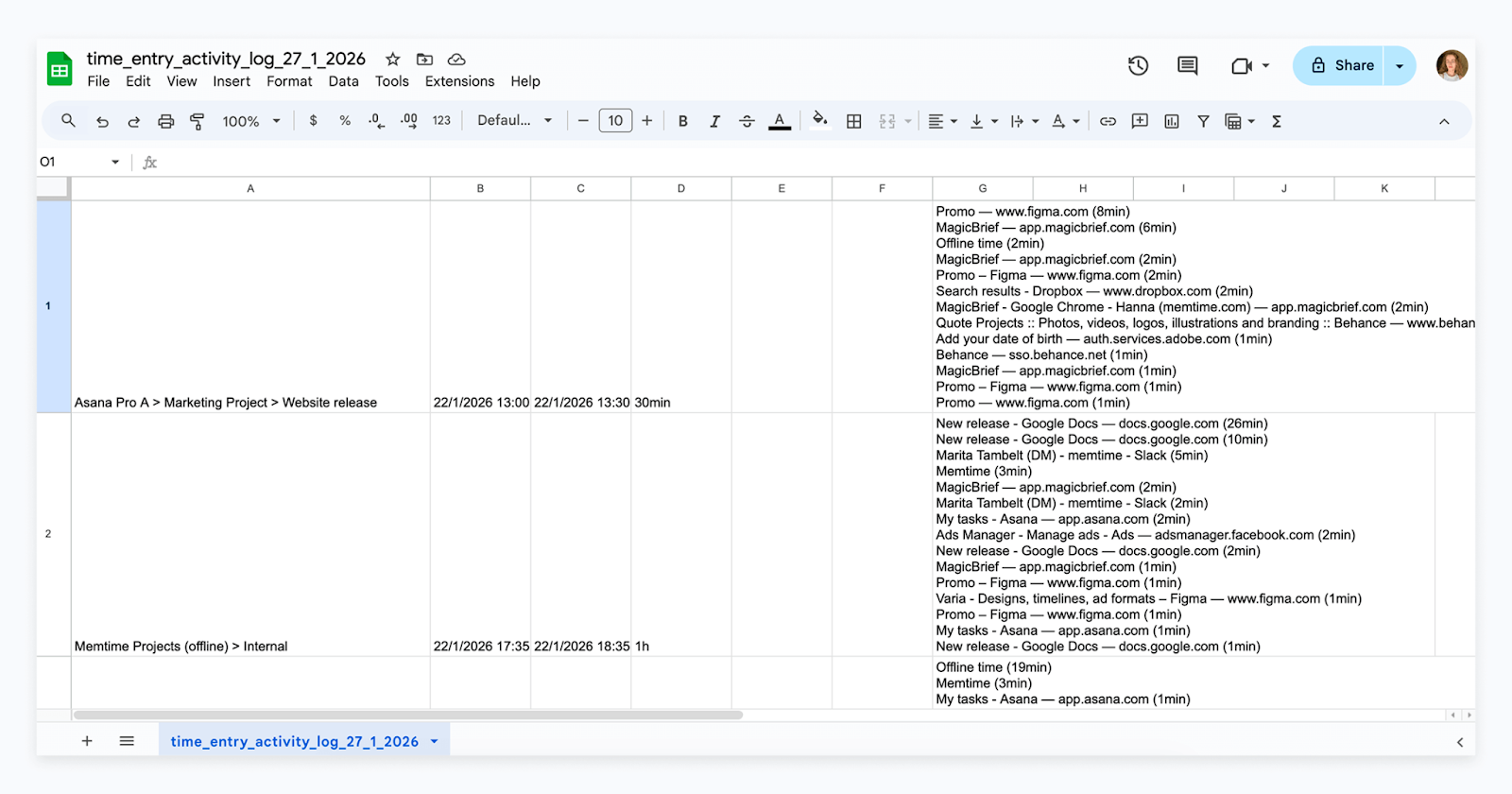Open Share options dropdown arrow
The image size is (1512, 794).
tap(1400, 66)
